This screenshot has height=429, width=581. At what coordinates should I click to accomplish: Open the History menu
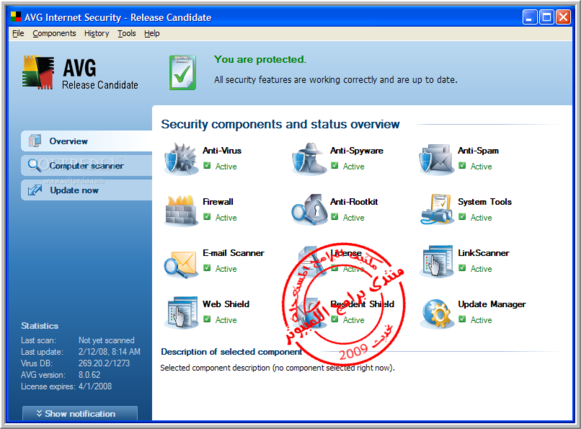point(96,33)
